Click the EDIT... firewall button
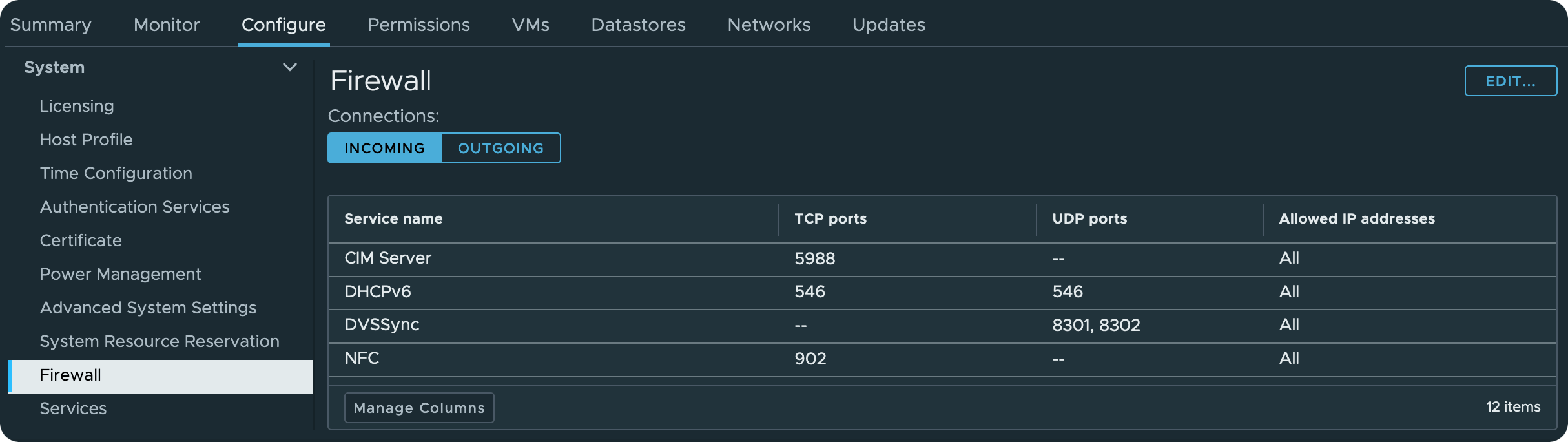The image size is (1568, 442). pos(1511,81)
